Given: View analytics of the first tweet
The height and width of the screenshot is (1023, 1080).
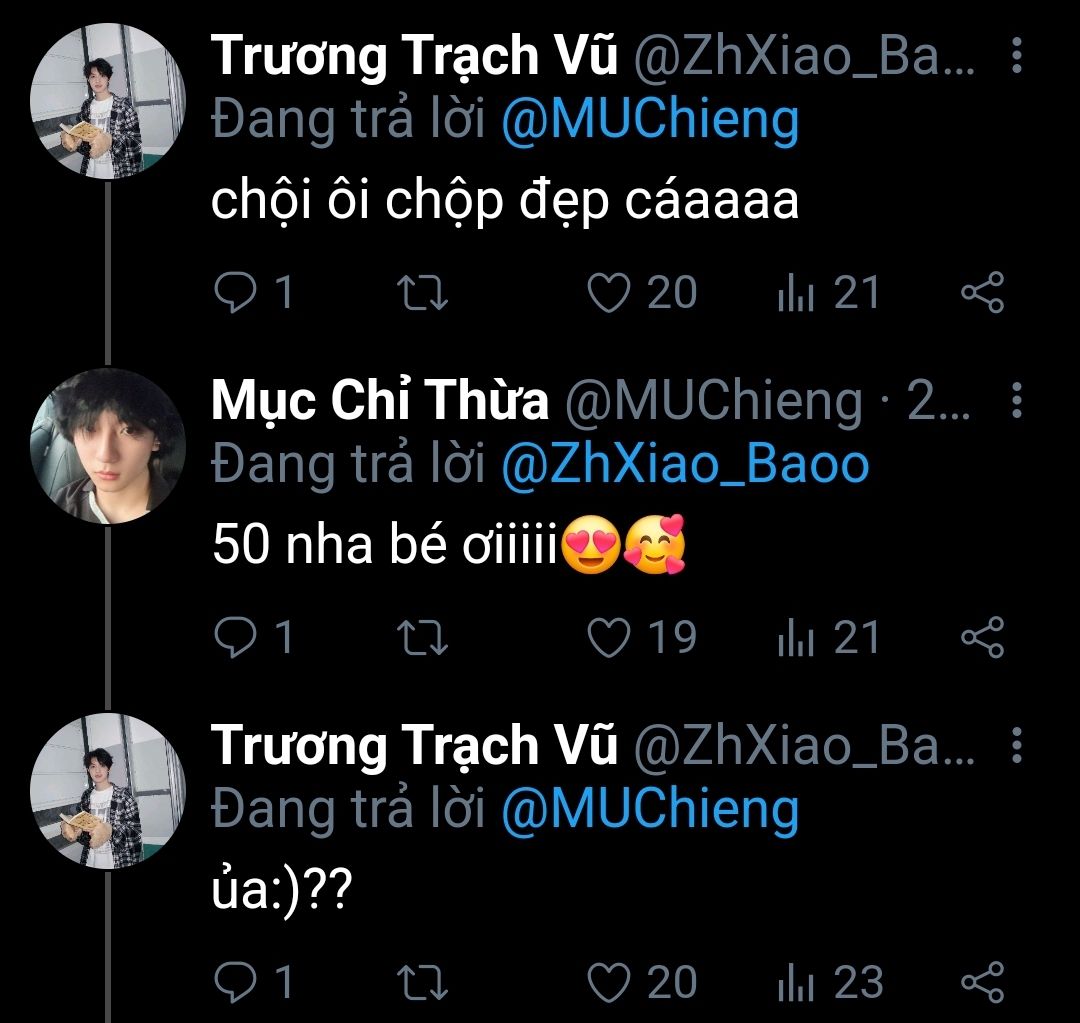Looking at the screenshot, I should point(794,293).
